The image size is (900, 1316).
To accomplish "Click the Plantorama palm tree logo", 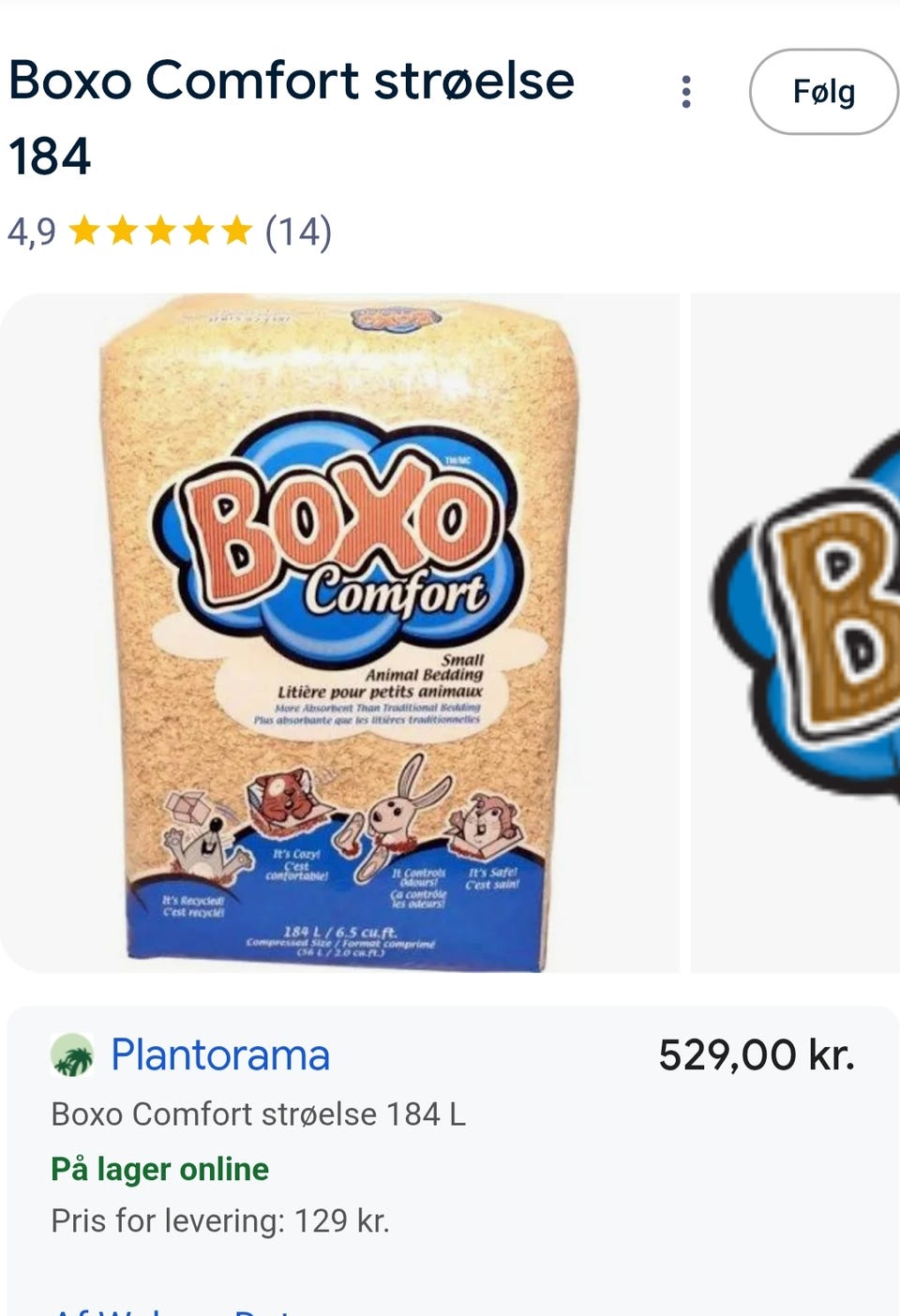I will 72,1055.
